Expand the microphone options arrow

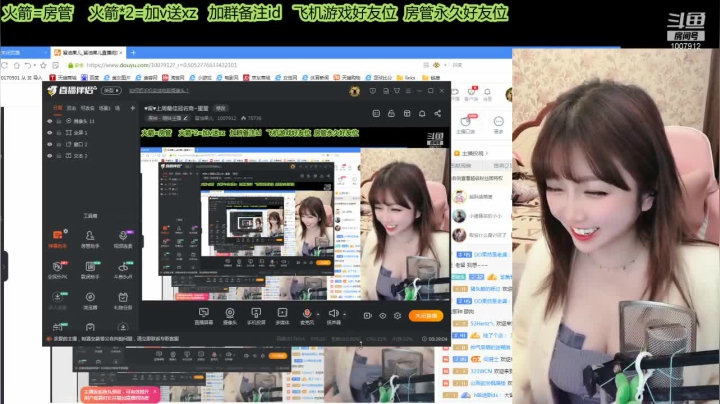(x=318, y=314)
